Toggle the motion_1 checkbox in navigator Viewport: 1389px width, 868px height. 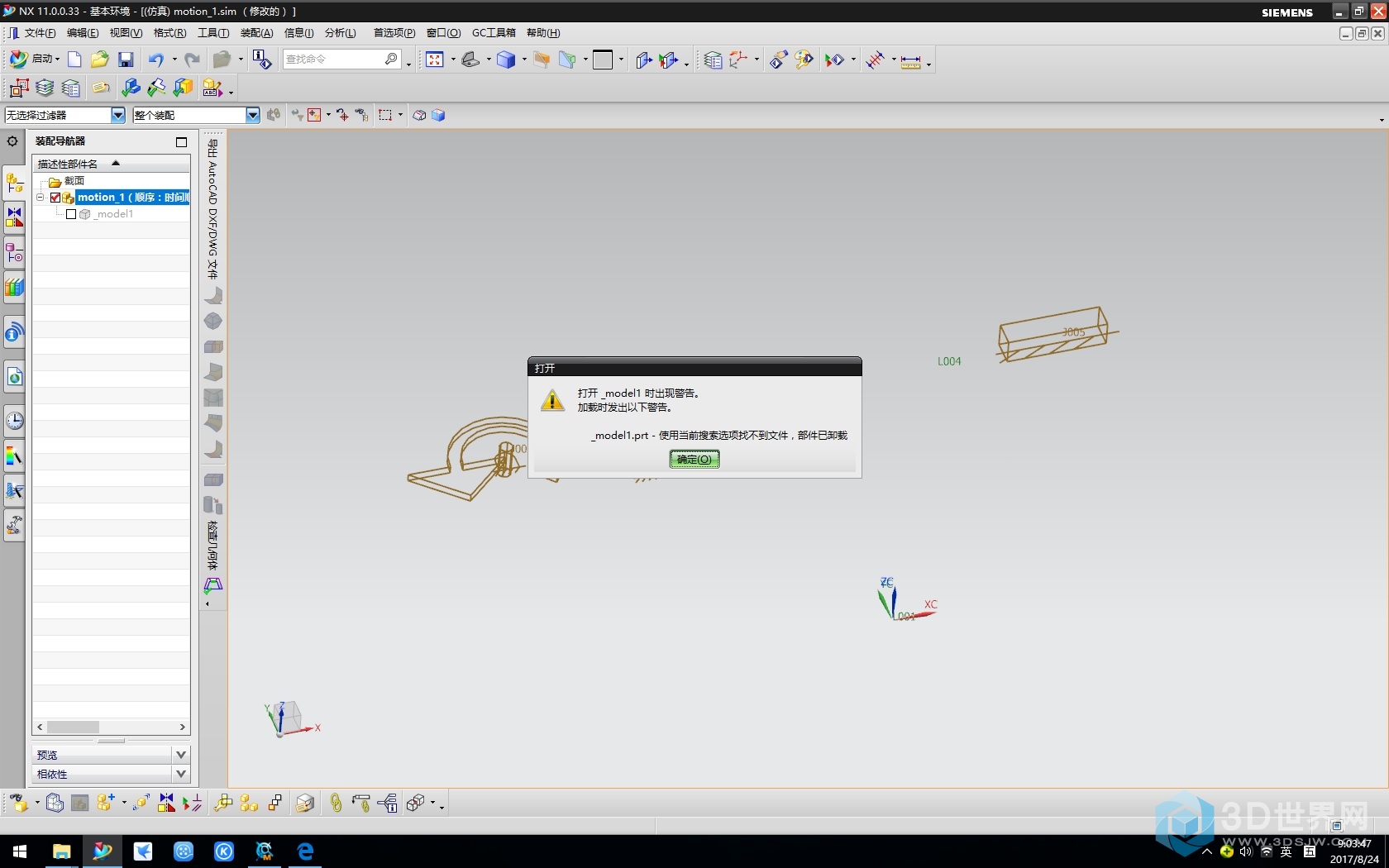pyautogui.click(x=55, y=198)
